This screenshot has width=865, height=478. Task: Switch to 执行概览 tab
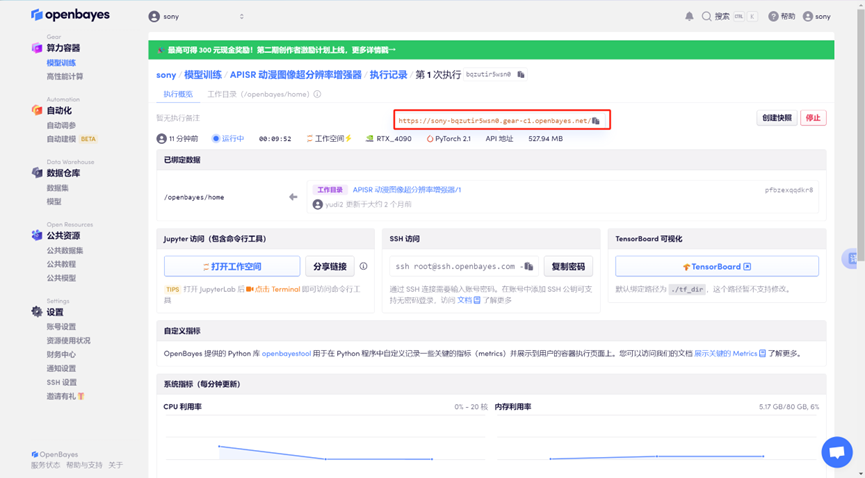click(178, 94)
